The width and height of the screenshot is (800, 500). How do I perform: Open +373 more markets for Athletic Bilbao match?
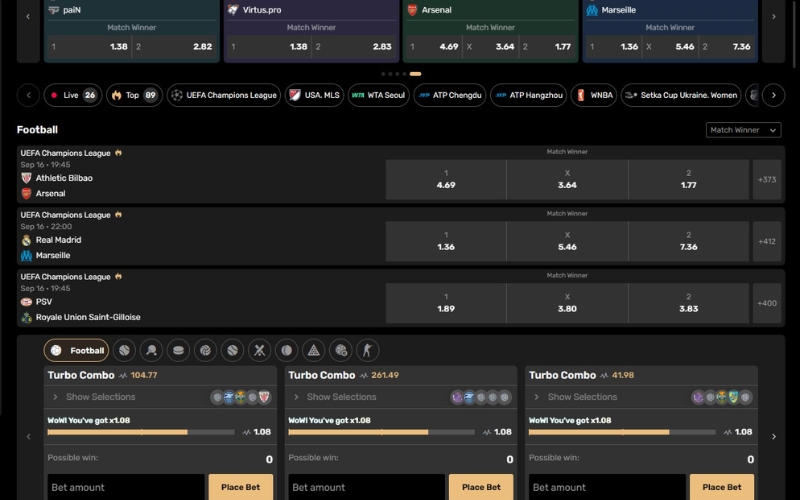[767, 180]
